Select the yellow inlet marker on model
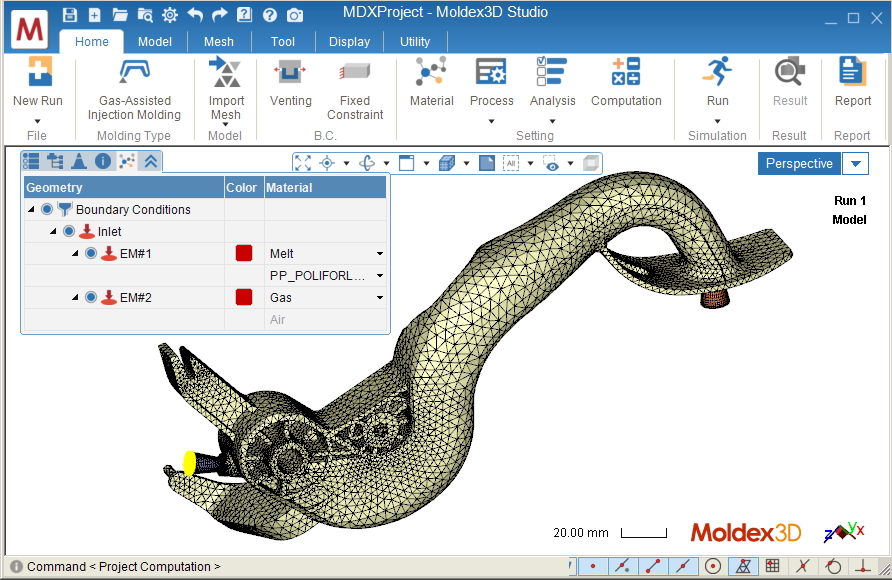 [189, 463]
